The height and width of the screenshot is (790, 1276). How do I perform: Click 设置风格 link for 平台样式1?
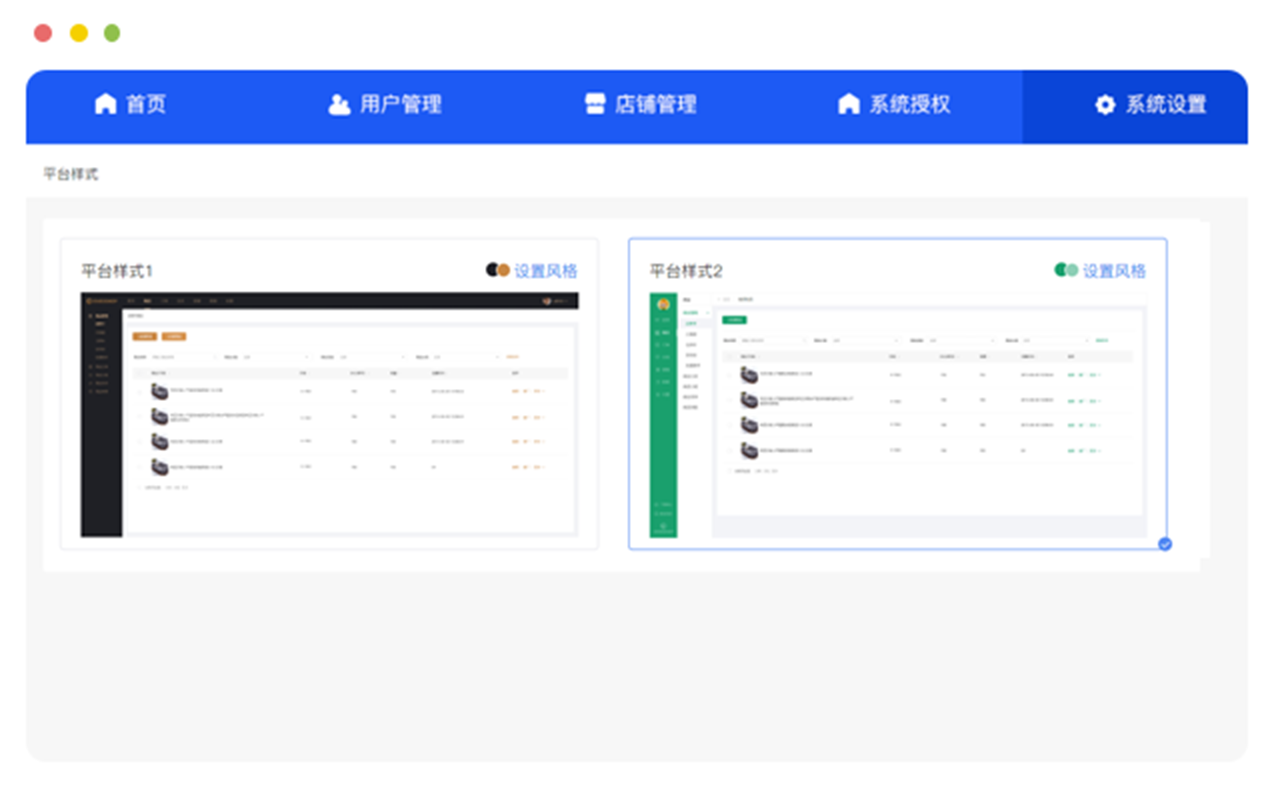(x=546, y=271)
